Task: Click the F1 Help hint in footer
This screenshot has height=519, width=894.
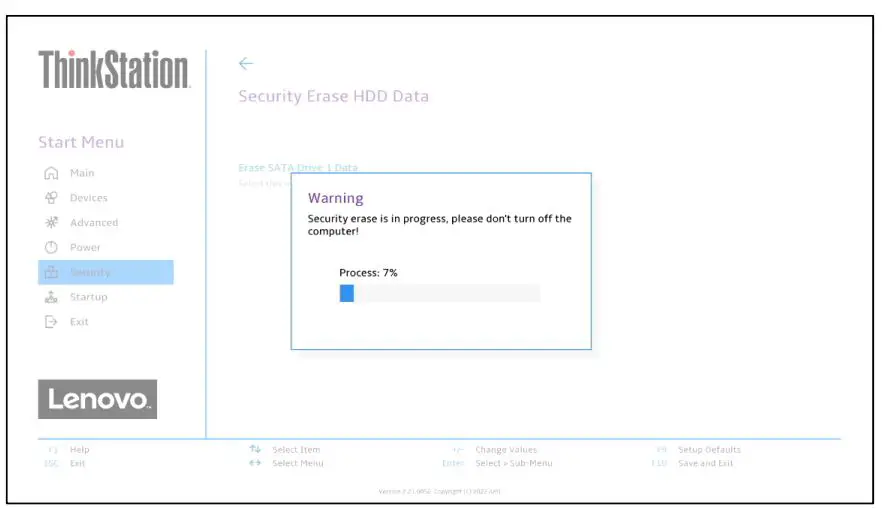Action: pos(69,450)
